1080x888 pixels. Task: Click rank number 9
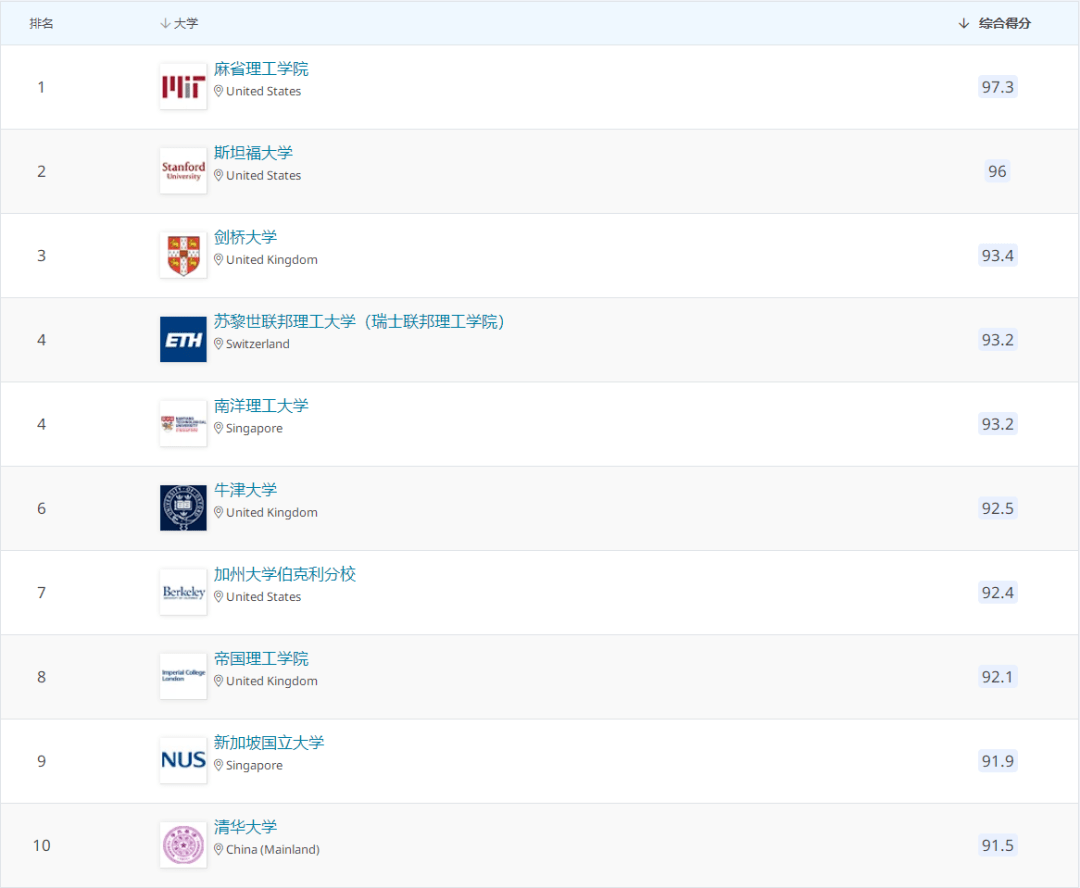click(41, 761)
